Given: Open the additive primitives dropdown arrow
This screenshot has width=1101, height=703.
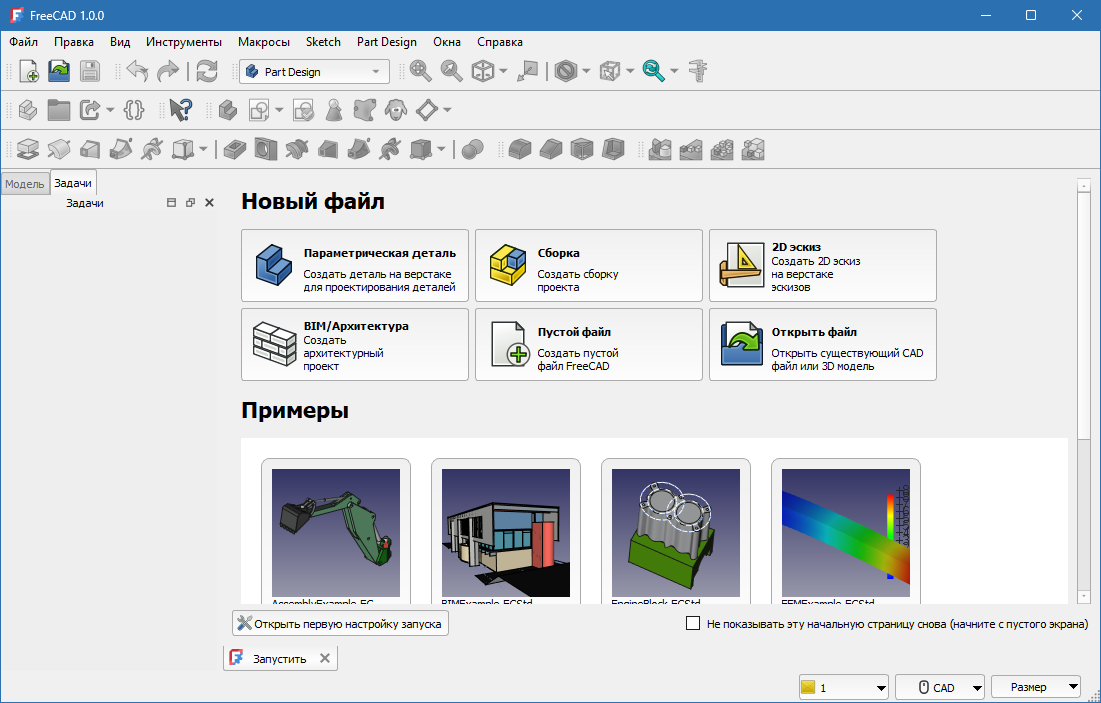Looking at the screenshot, I should [x=201, y=148].
